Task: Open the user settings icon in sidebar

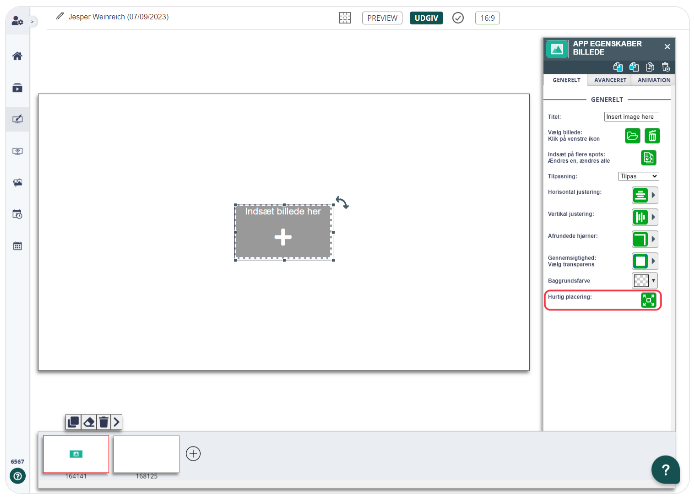Action: (17, 21)
